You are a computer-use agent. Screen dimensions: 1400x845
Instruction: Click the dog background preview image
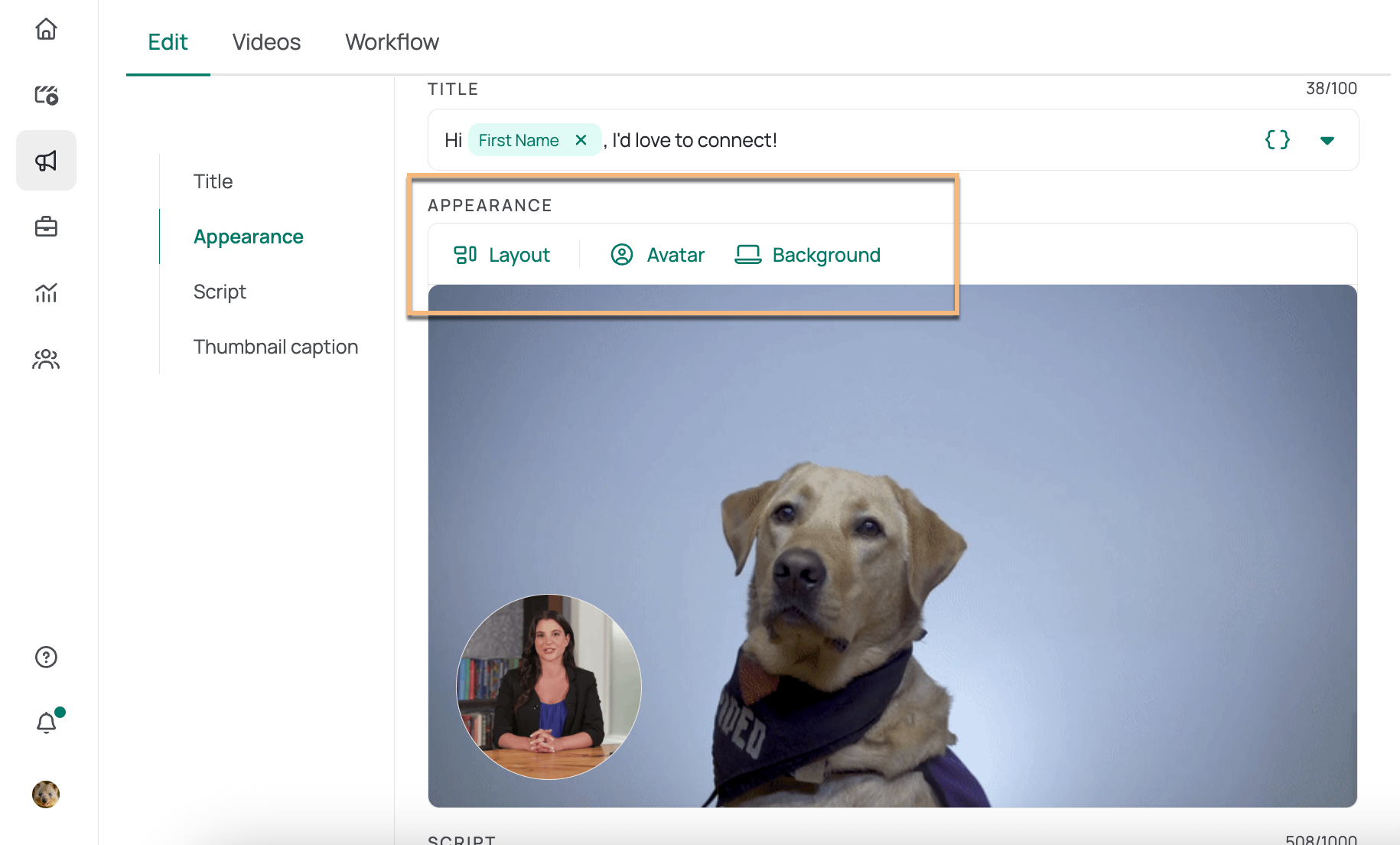point(893,546)
